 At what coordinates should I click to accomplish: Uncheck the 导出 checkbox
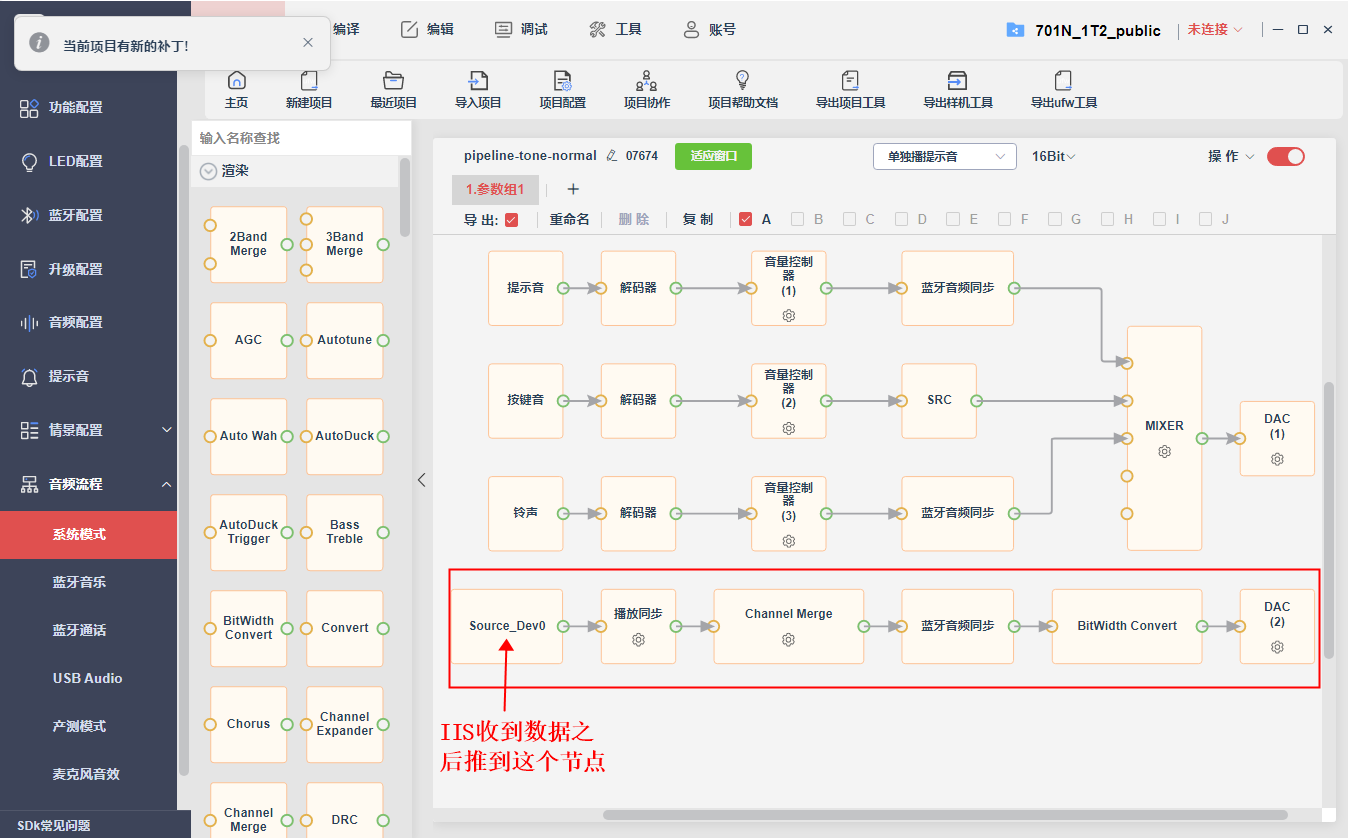click(512, 220)
